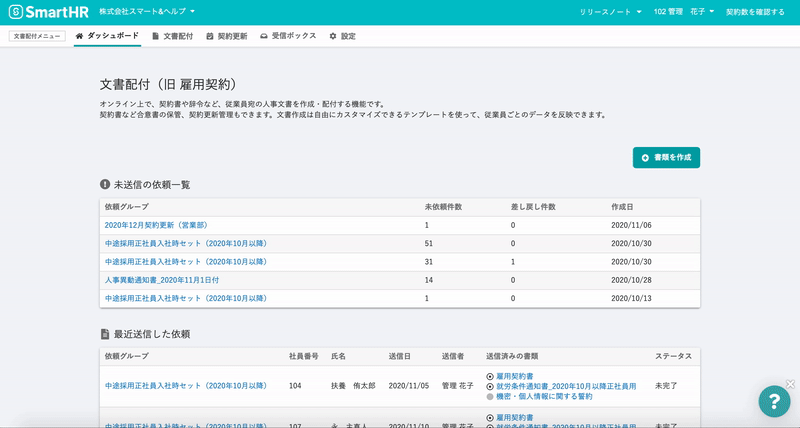Open 2020年12月契約更新（営業部） request group
Screen dimensions: 800x428
coord(156,225)
